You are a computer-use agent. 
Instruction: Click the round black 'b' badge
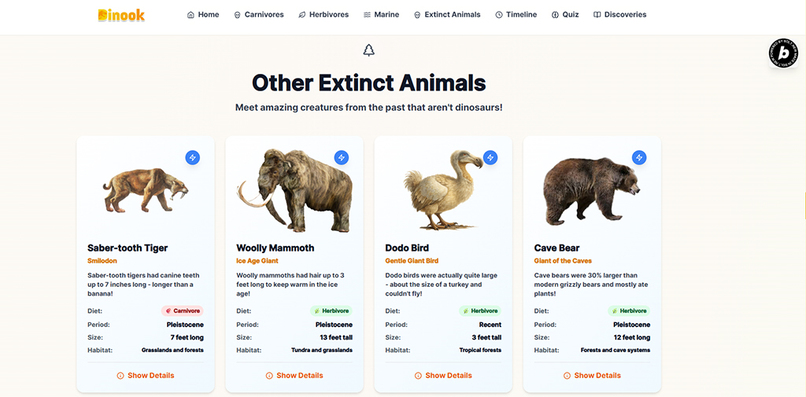[x=783, y=53]
